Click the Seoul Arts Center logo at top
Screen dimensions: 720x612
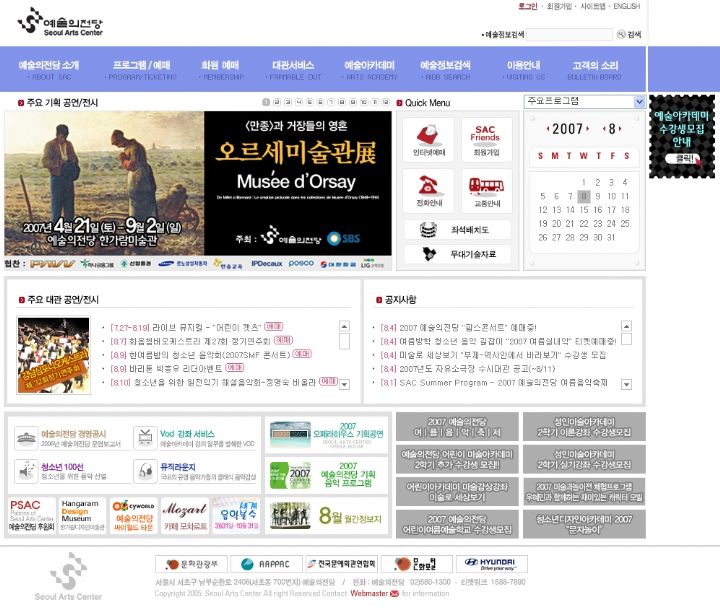(x=60, y=21)
